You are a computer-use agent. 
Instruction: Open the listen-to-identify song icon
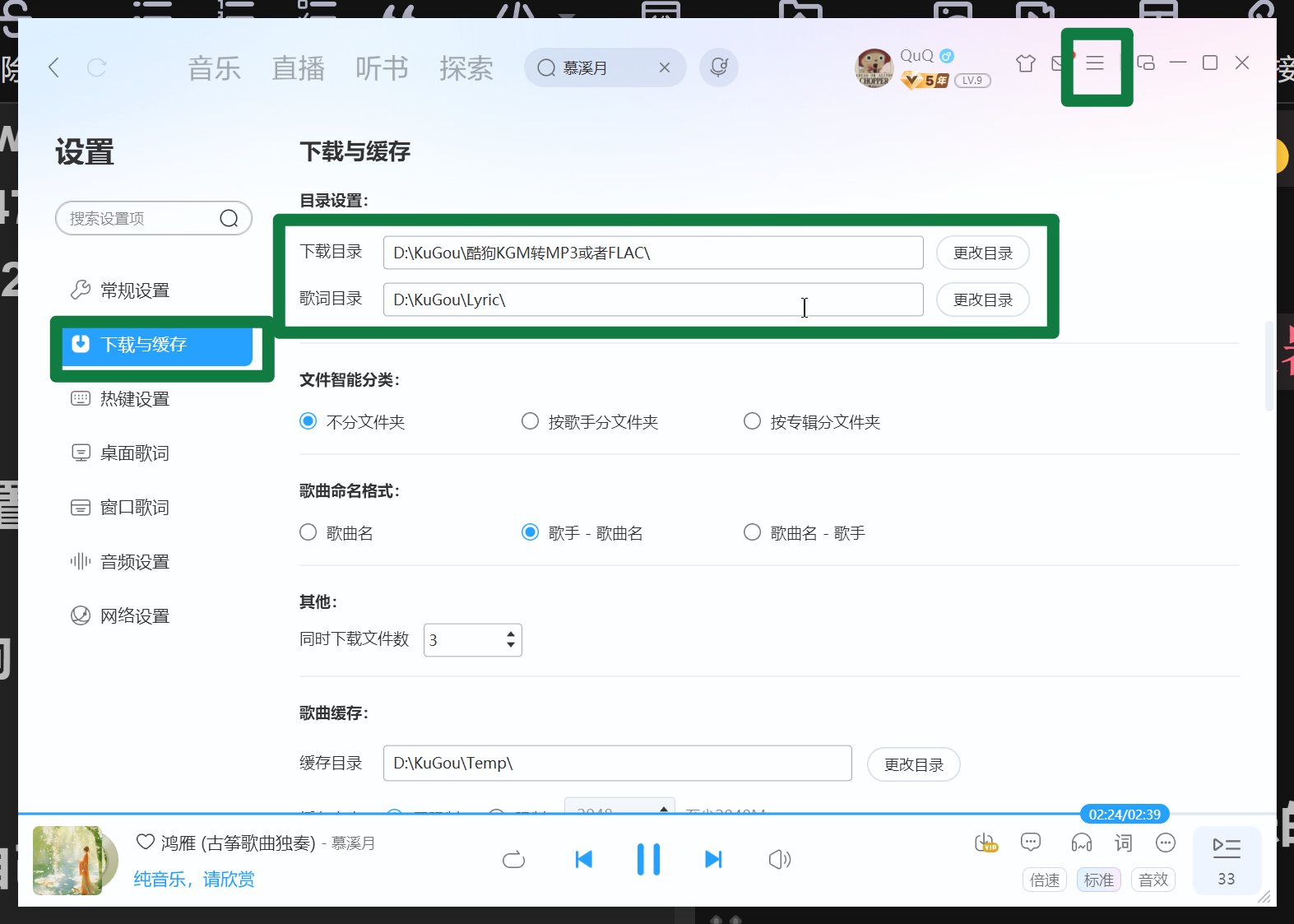tap(719, 67)
